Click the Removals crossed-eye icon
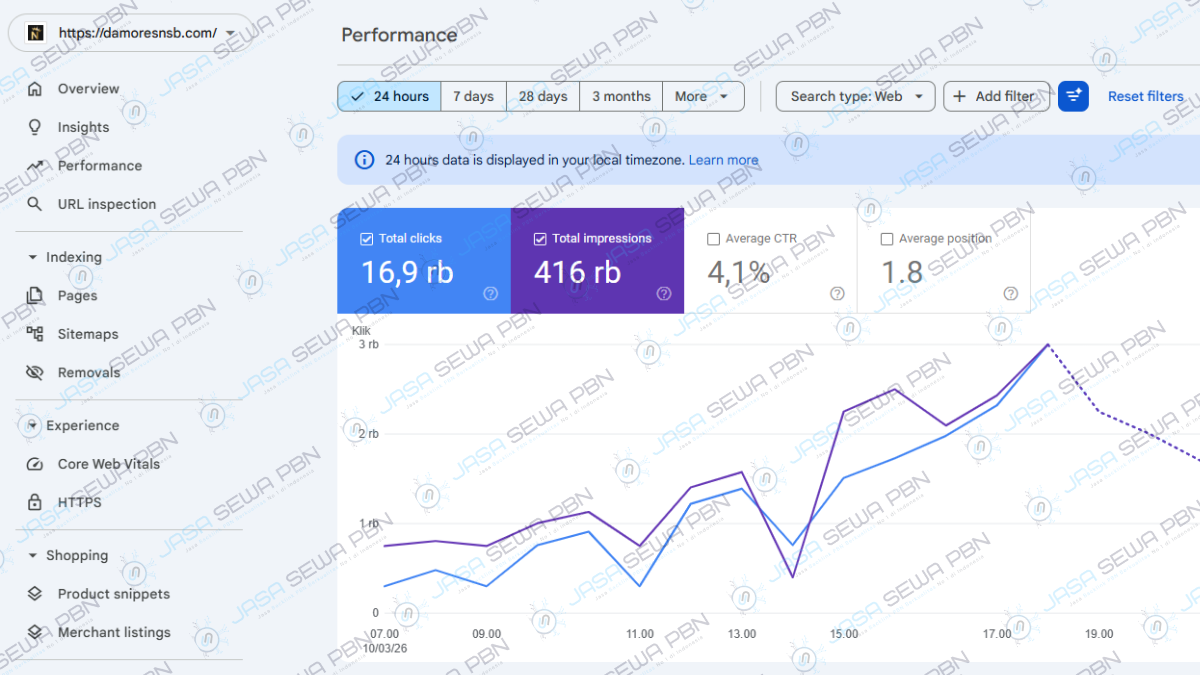Image resolution: width=1200 pixels, height=675 pixels. click(35, 373)
